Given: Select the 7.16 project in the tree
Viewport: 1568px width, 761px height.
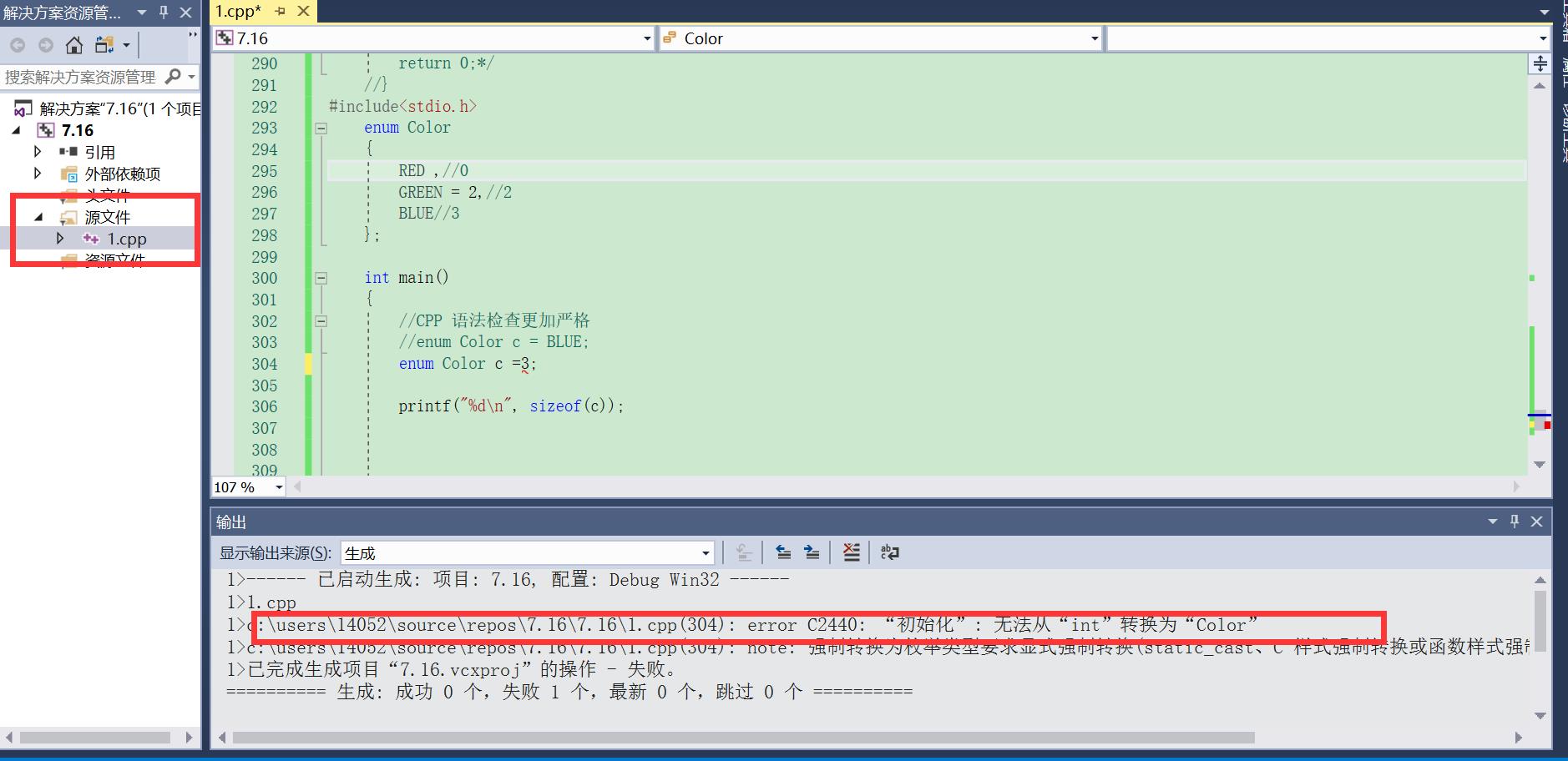Looking at the screenshot, I should pyautogui.click(x=77, y=130).
